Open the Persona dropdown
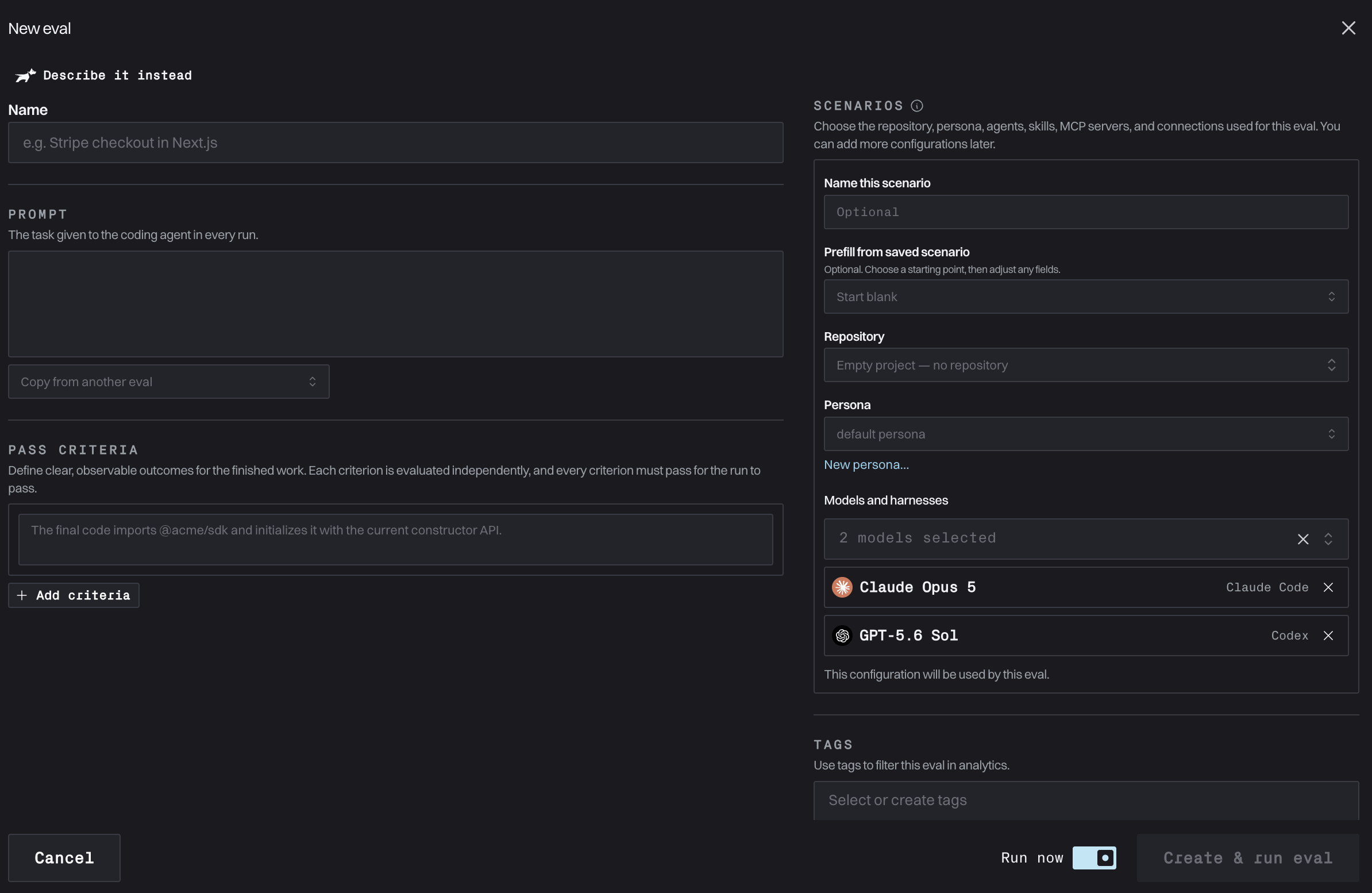This screenshot has width=1372, height=893. pyautogui.click(x=1086, y=434)
